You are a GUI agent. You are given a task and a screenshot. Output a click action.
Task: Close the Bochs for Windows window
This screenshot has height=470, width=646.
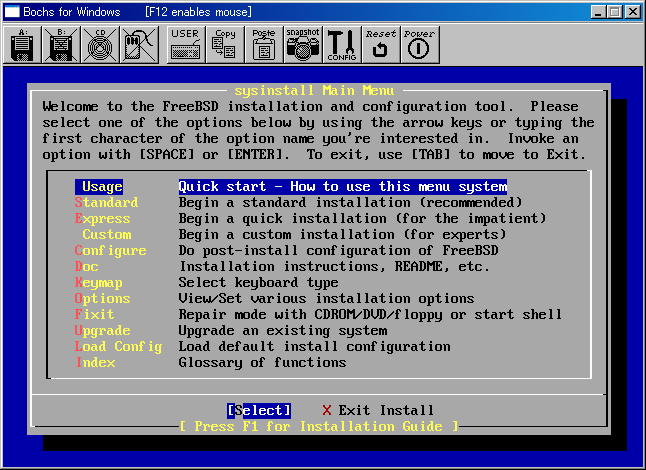click(x=632, y=12)
